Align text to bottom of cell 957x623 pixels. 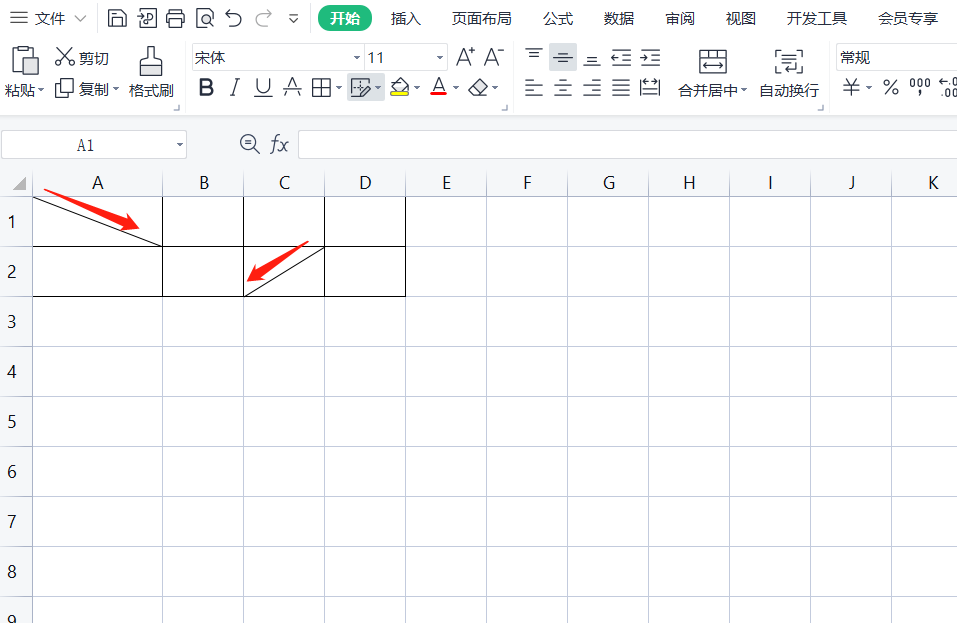[591, 59]
